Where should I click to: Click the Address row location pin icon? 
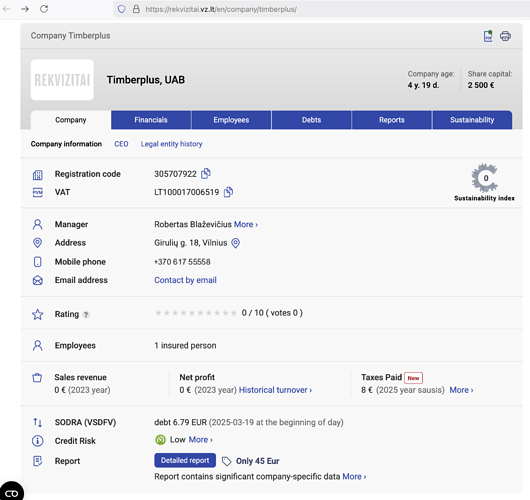tap(38, 243)
